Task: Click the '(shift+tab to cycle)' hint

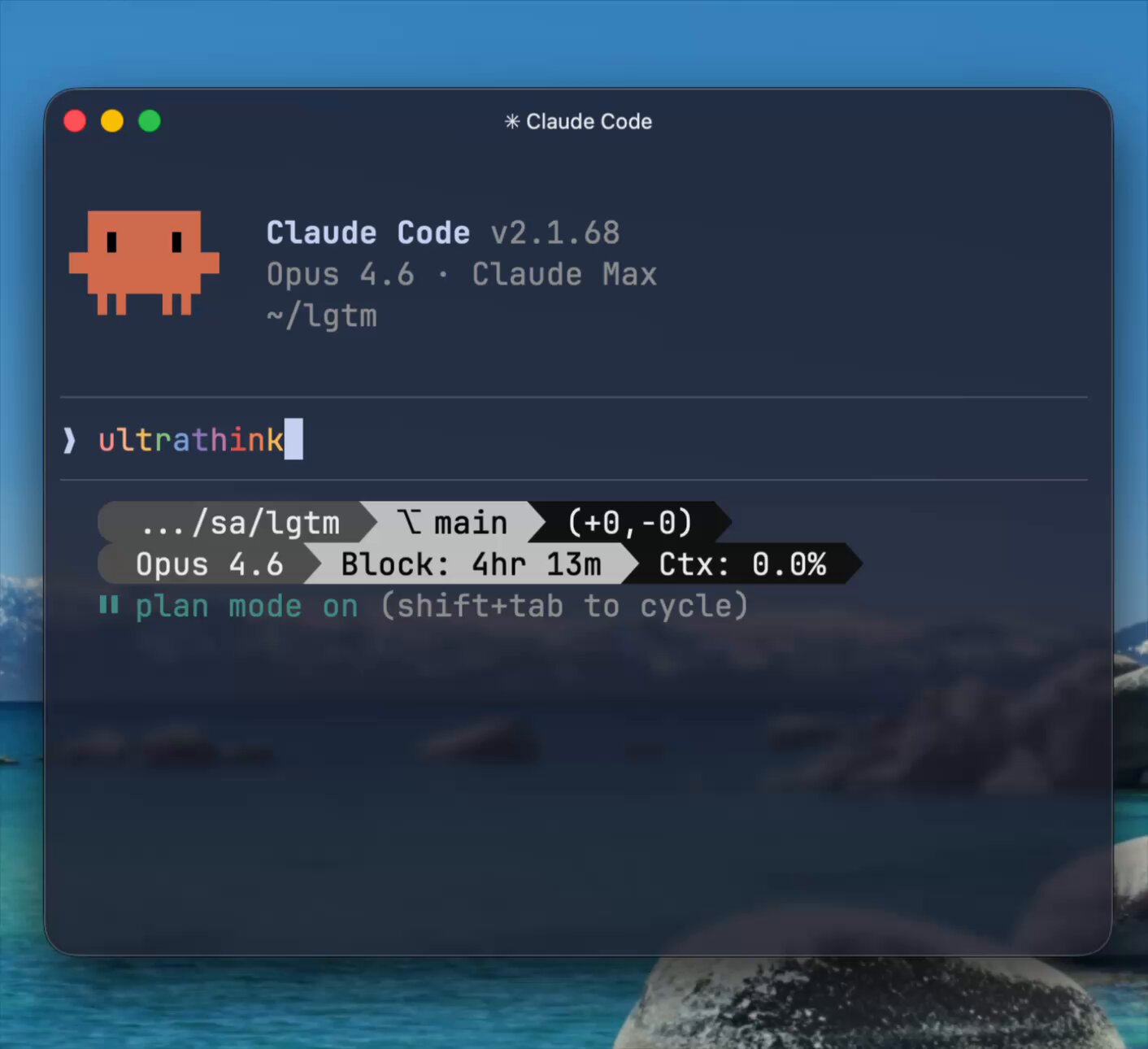Action: pos(563,606)
